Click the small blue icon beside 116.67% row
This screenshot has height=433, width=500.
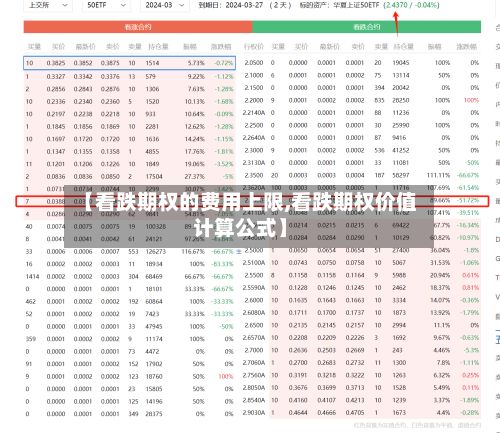239,252
